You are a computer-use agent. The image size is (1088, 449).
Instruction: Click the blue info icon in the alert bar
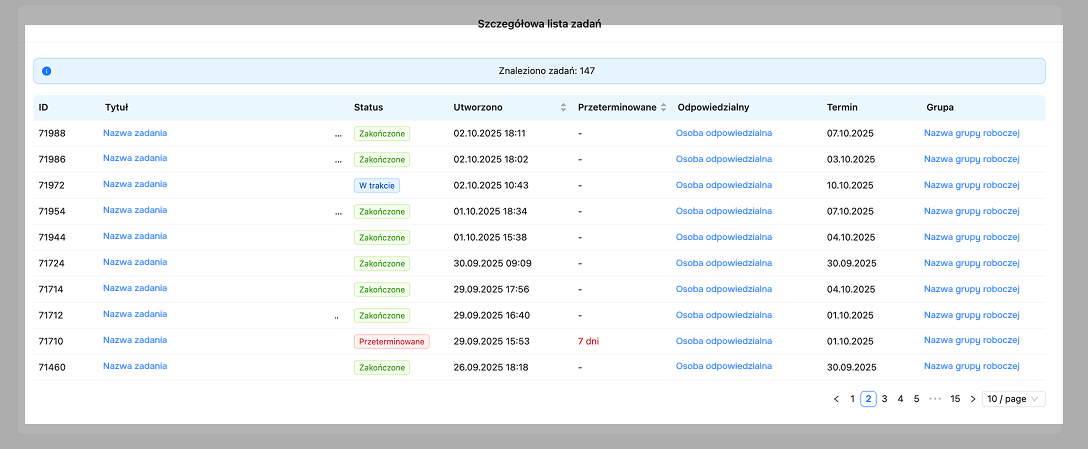click(x=46, y=71)
